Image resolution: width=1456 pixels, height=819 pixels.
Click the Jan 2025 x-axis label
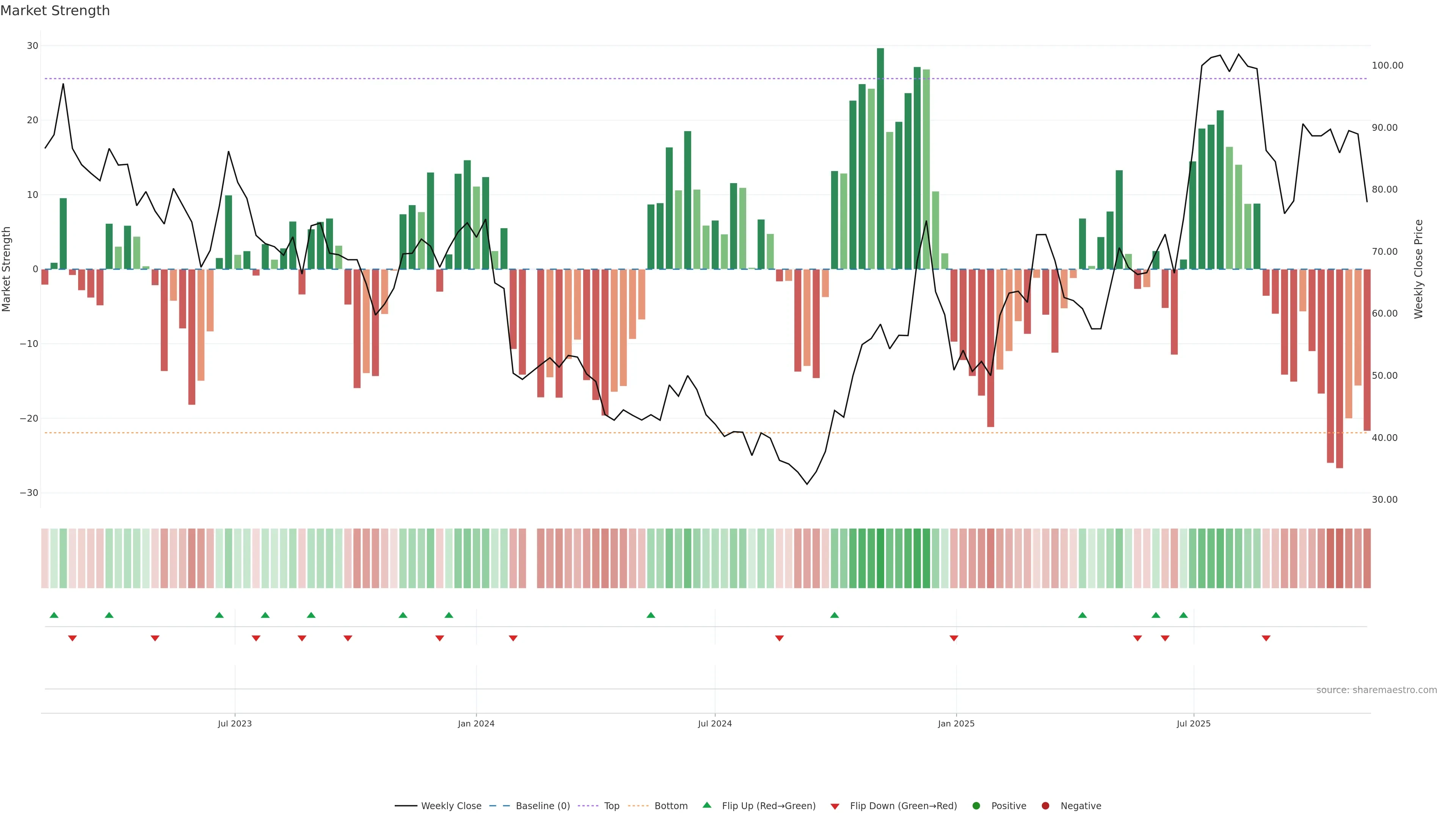956,723
